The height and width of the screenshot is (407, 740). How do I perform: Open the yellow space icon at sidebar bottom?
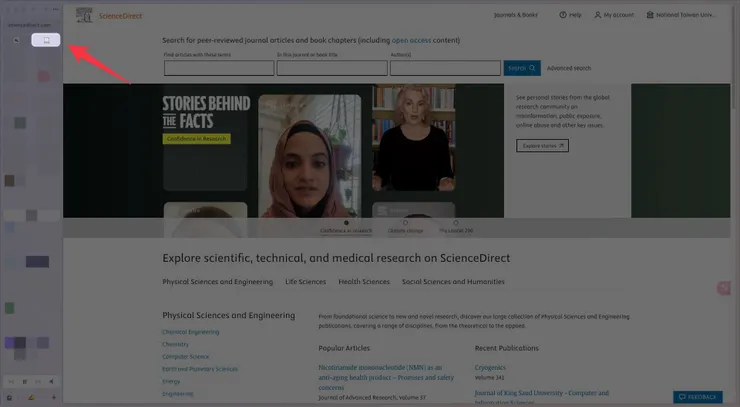pyautogui.click(x=31, y=398)
